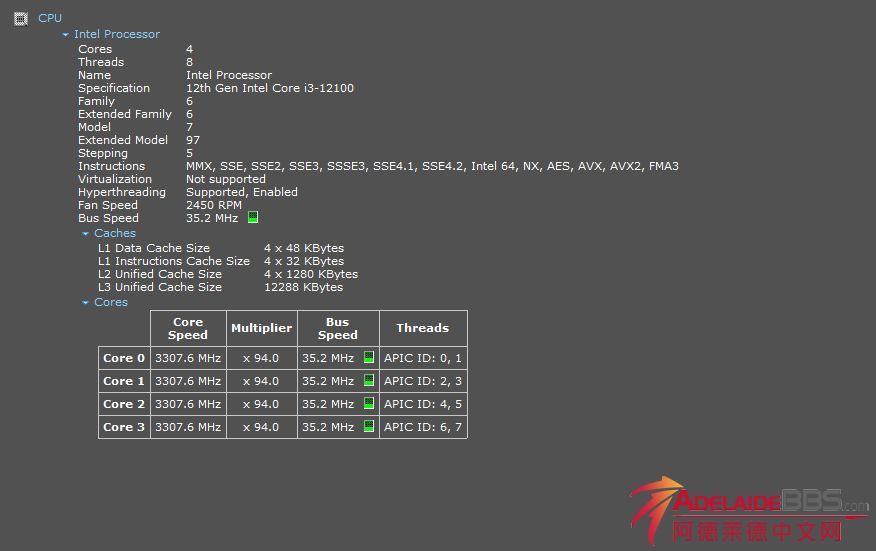Click APIC ID: 0, 1 cell

pyautogui.click(x=423, y=358)
